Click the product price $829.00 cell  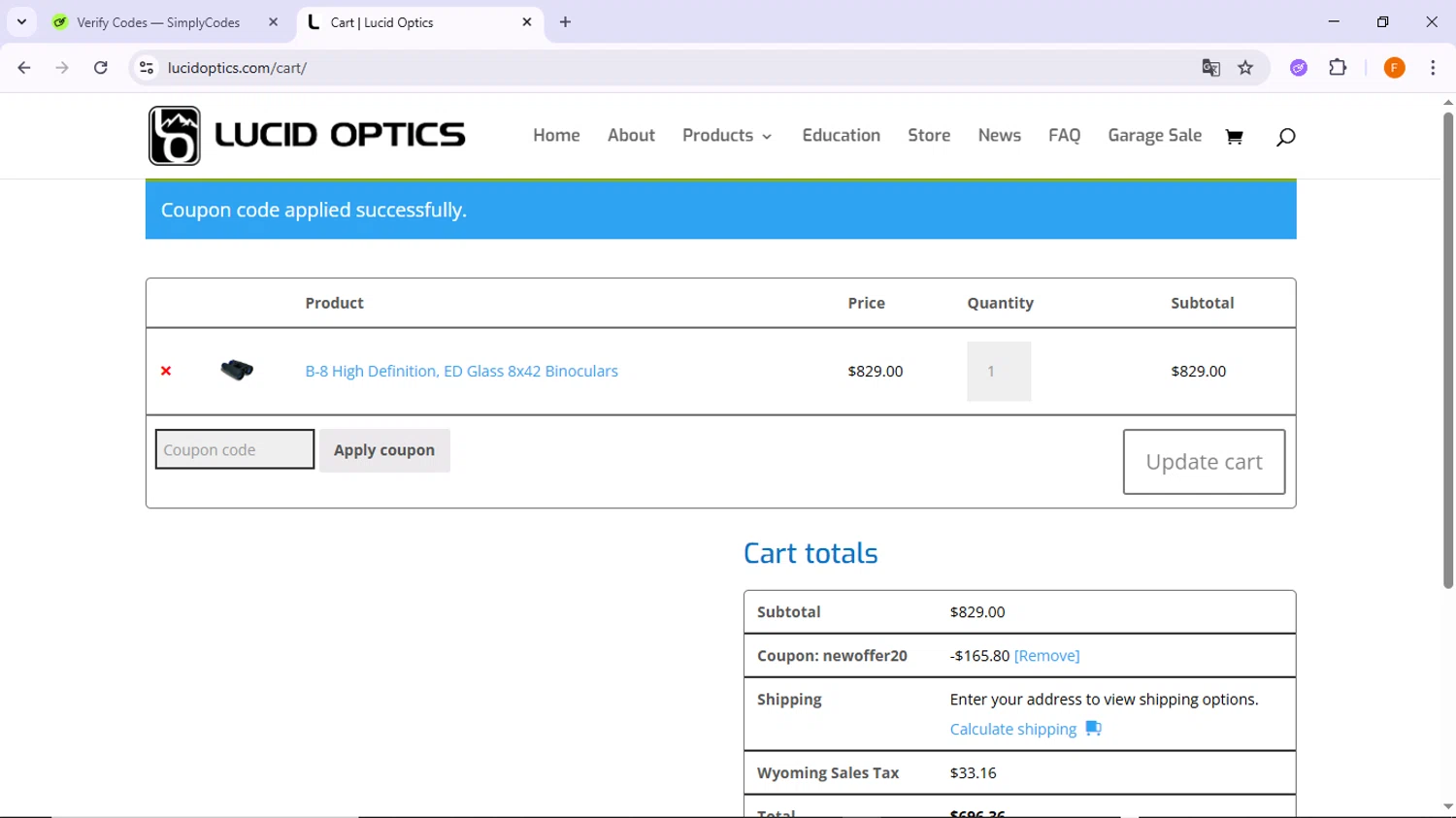coord(875,371)
